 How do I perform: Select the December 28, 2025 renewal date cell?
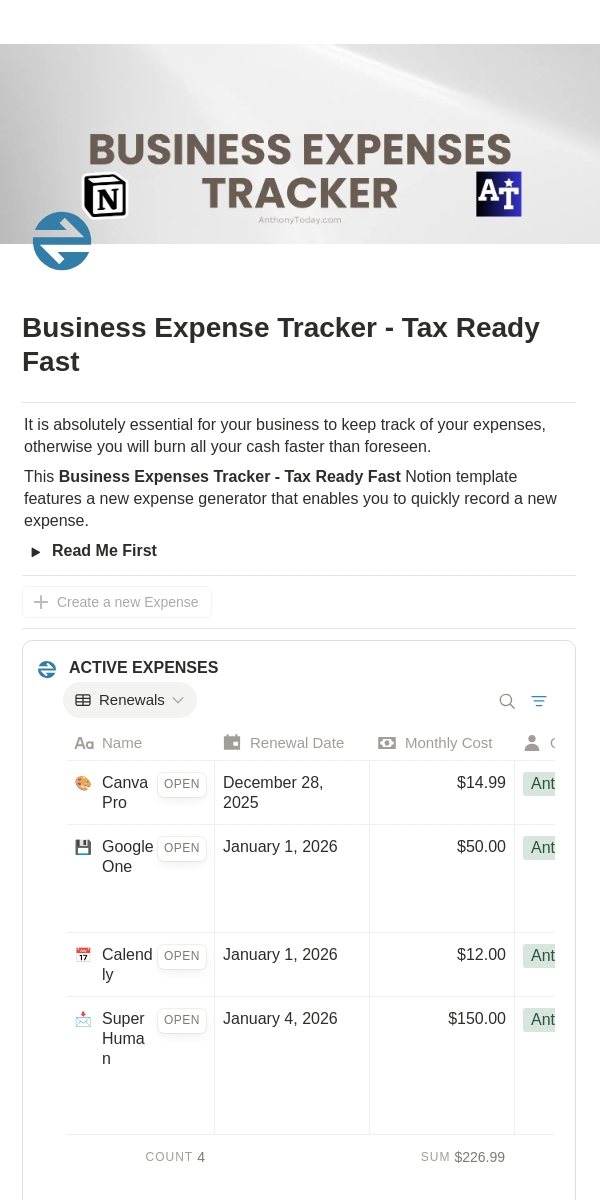point(292,793)
